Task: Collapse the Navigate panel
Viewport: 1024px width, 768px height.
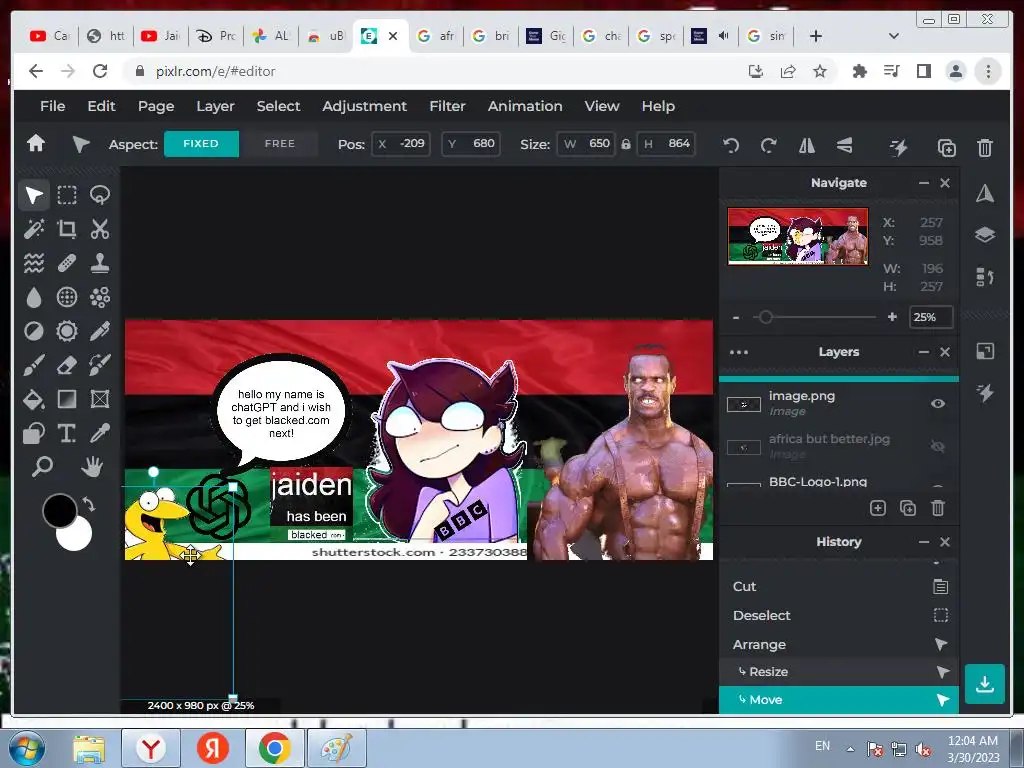Action: pos(923,184)
